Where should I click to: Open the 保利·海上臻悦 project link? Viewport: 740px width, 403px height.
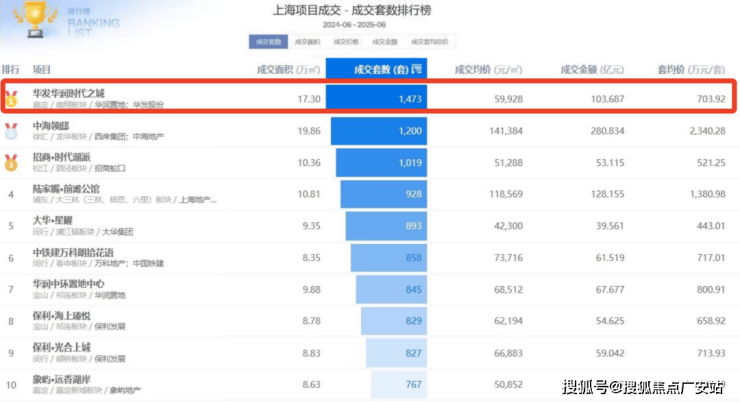66,315
